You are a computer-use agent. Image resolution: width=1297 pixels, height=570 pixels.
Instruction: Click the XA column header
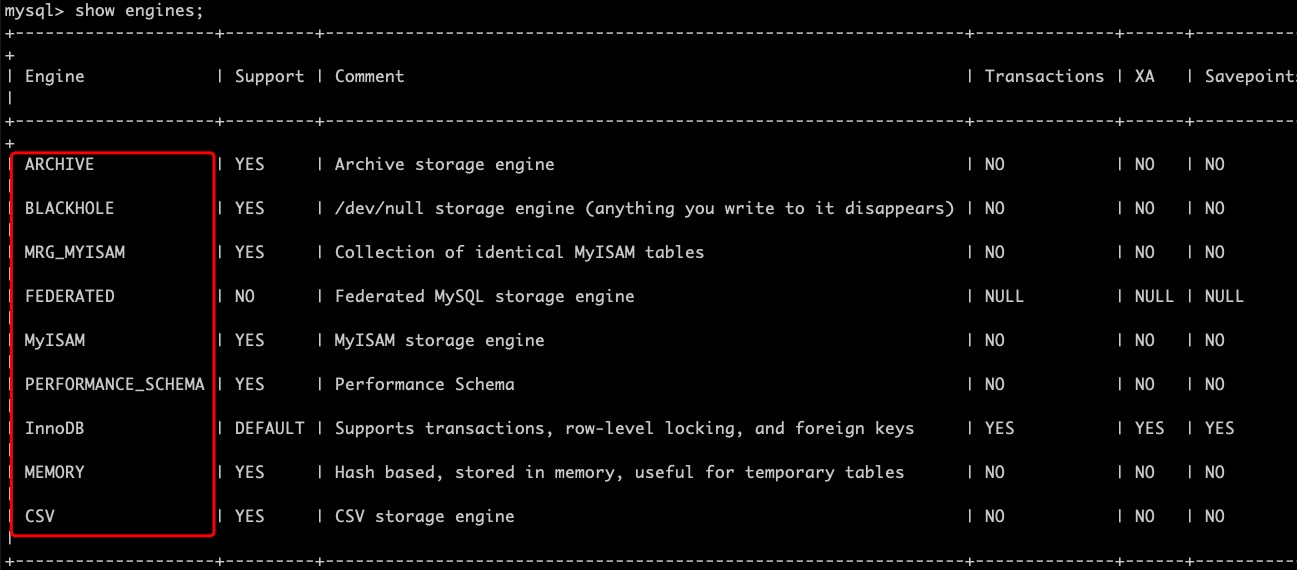[1144, 76]
